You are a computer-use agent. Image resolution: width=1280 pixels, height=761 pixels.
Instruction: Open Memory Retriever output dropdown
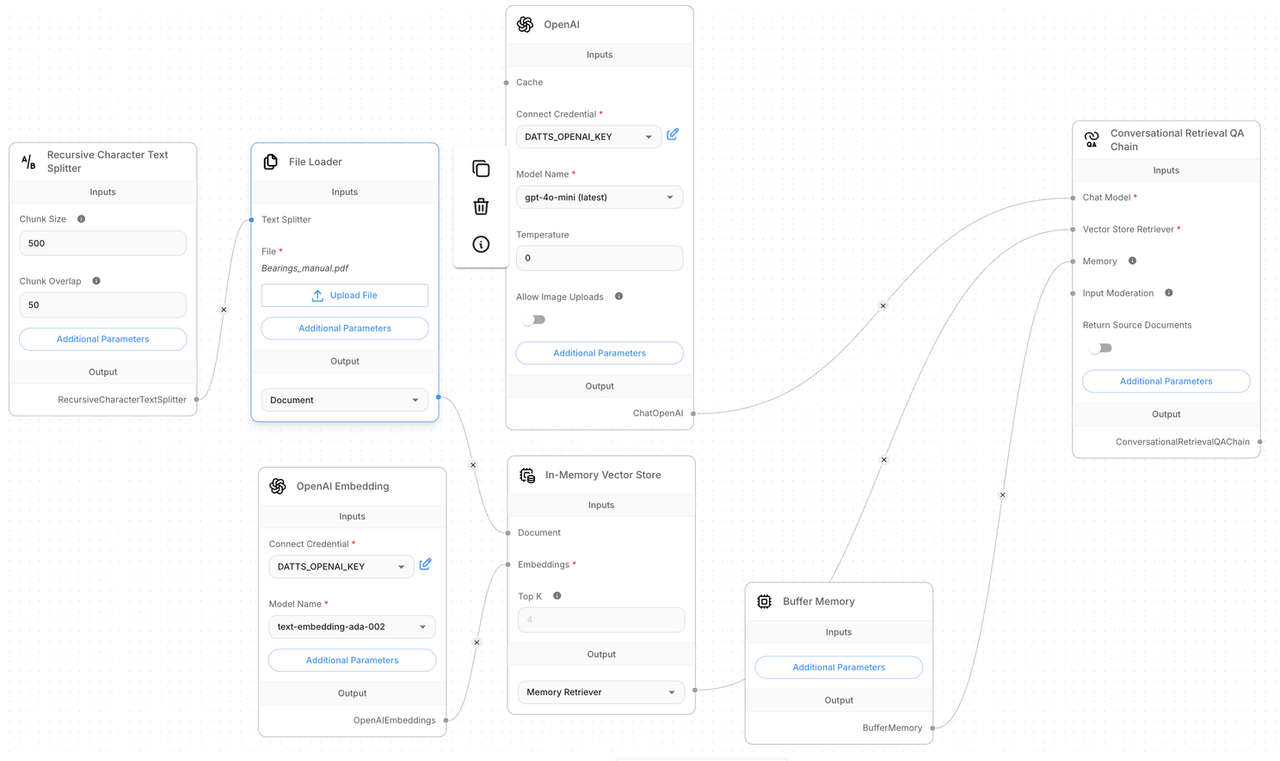click(x=601, y=692)
